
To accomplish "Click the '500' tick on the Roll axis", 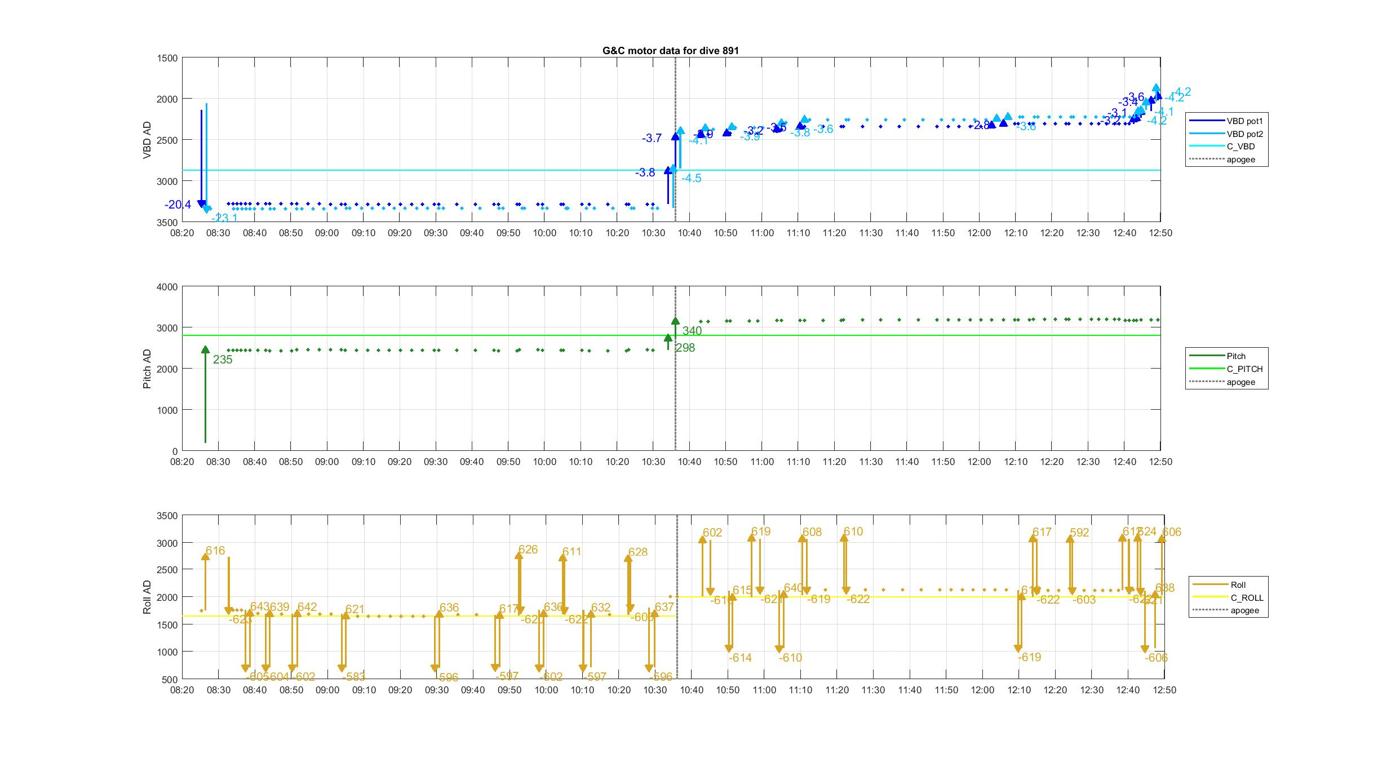I will 169,679.
